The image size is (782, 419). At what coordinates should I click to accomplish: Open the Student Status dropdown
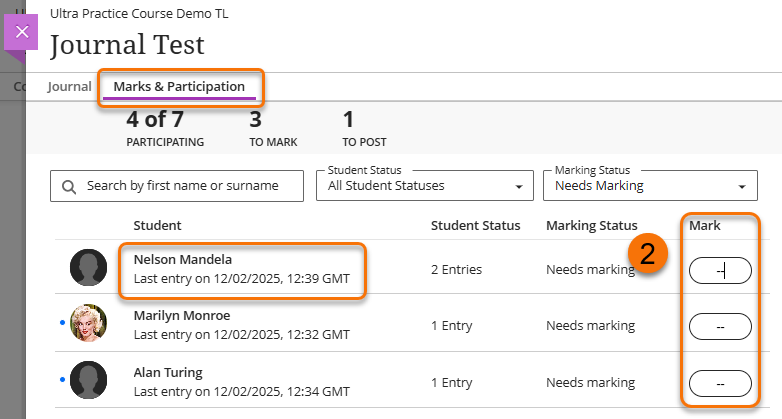click(x=424, y=185)
